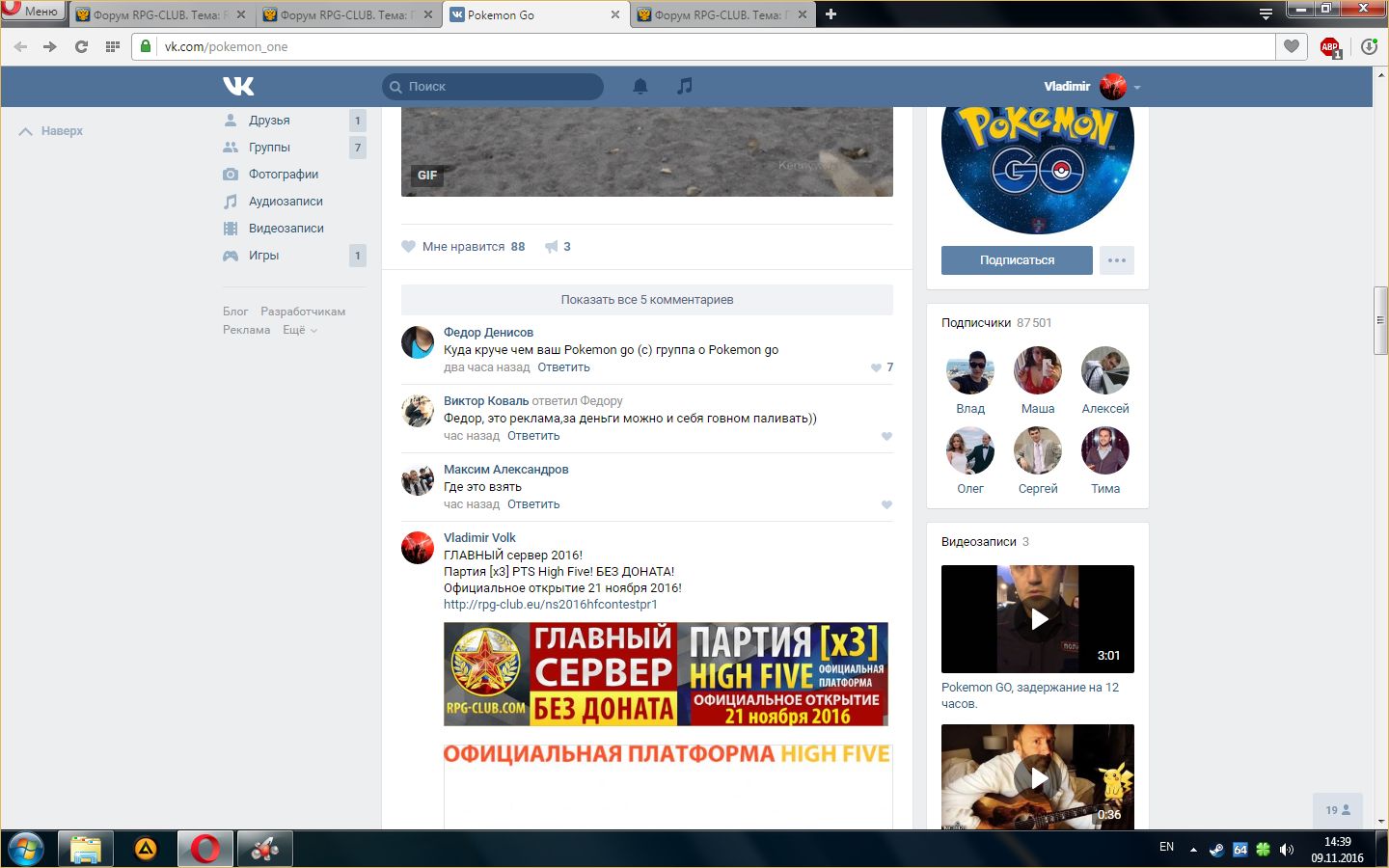Open the music note player icon
Screen dimensions: 1389x868
685,86
